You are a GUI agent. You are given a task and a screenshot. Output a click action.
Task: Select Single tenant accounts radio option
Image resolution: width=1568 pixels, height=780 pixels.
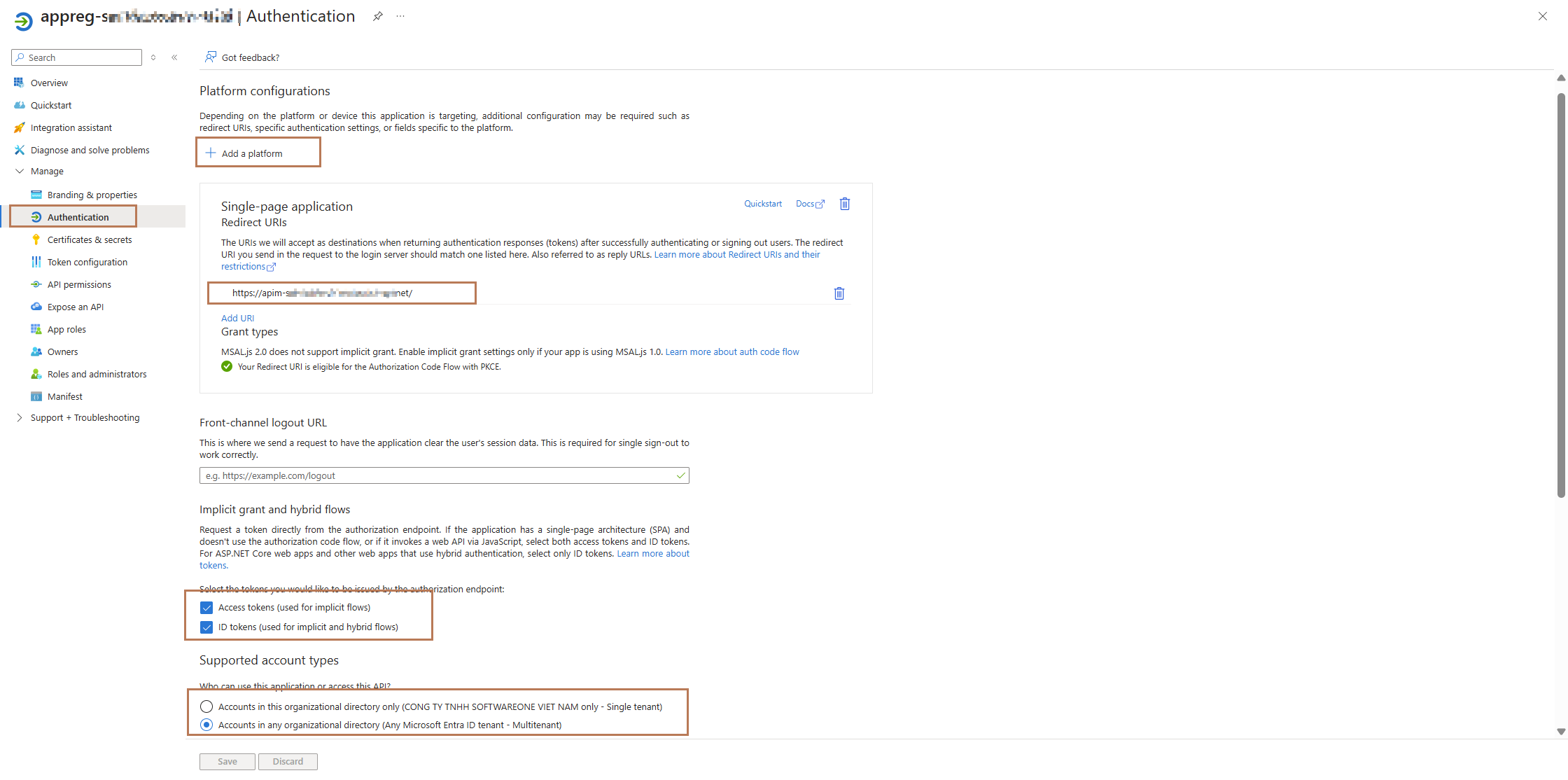click(206, 706)
